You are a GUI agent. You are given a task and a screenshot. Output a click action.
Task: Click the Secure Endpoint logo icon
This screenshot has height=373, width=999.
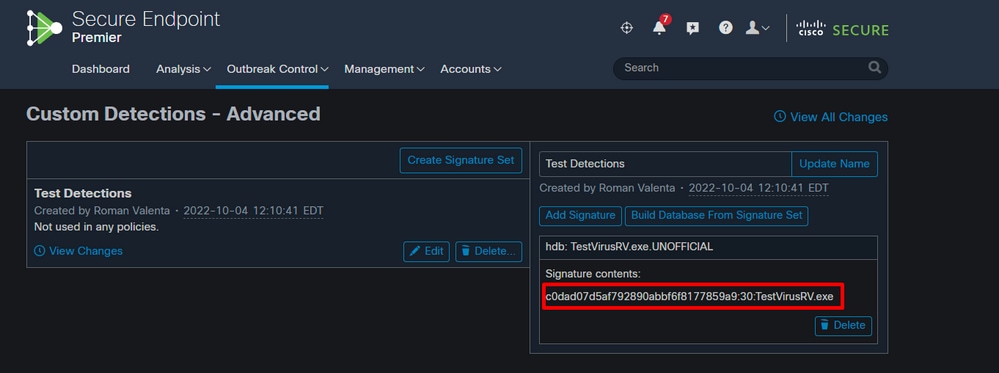[x=45, y=28]
